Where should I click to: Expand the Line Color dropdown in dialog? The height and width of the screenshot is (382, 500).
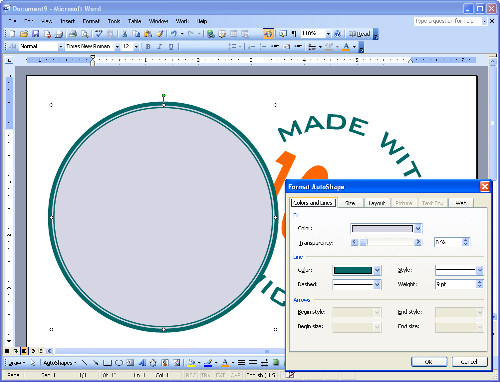(377, 270)
